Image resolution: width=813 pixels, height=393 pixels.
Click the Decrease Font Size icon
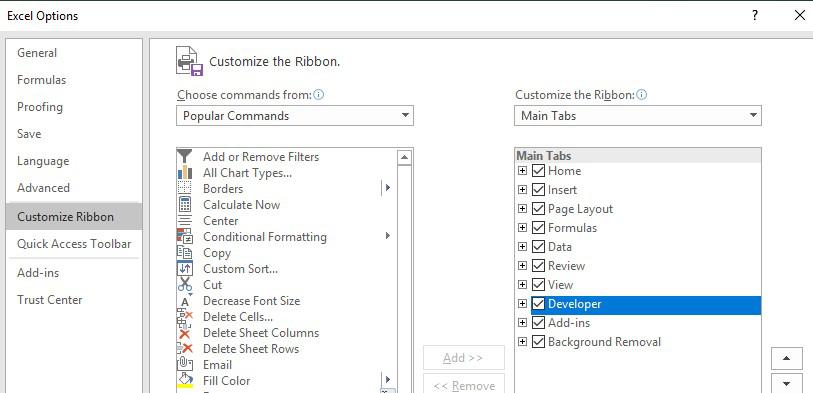tap(185, 301)
